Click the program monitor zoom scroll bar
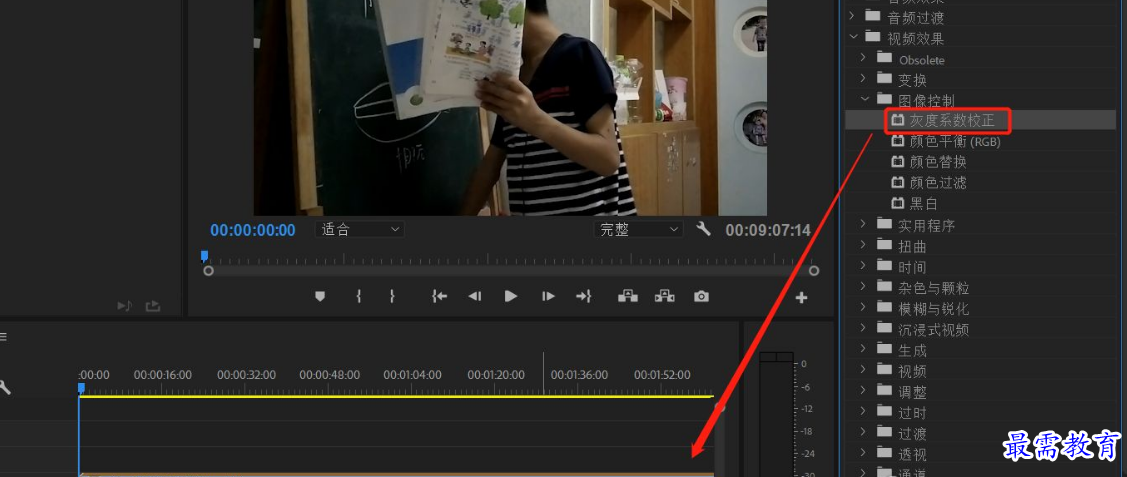1127x477 pixels. tap(510, 271)
